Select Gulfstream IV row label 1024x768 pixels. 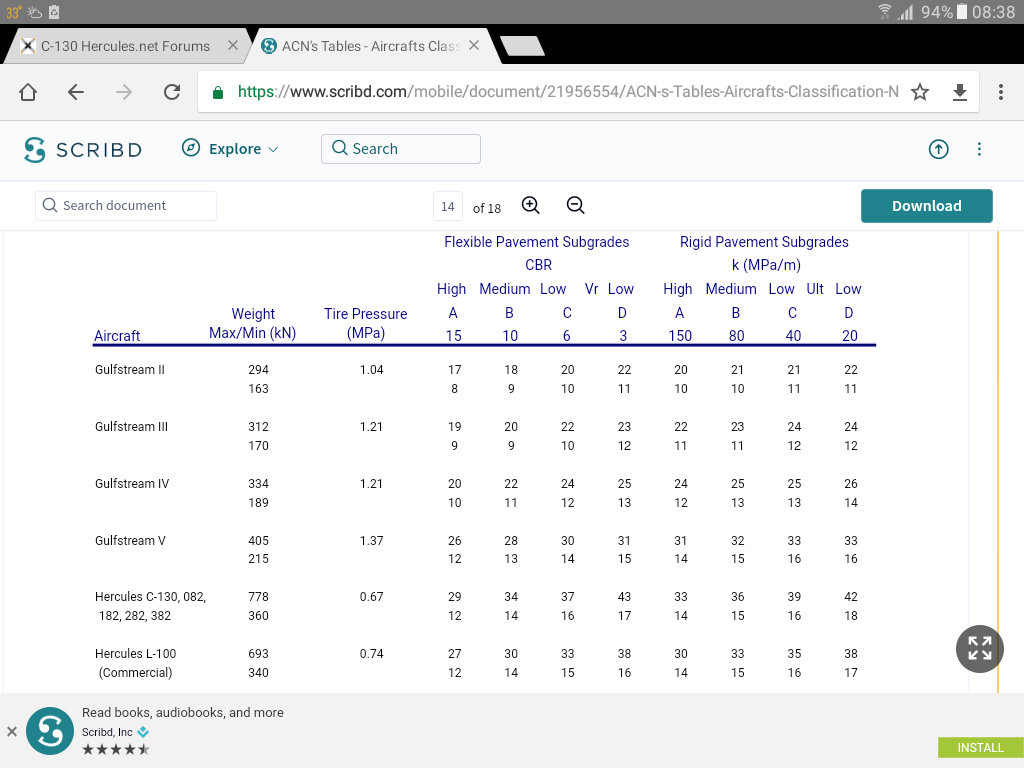(x=132, y=484)
